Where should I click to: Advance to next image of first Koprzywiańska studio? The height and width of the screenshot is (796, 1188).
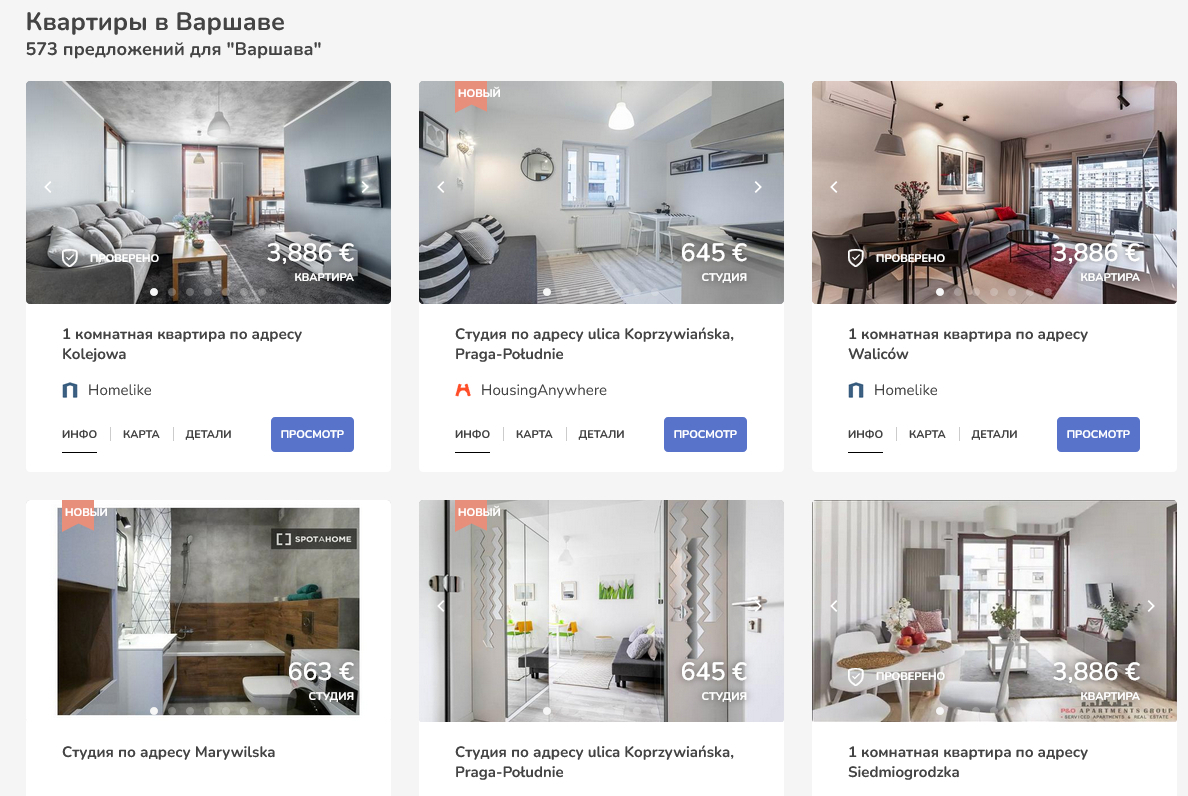pos(758,186)
